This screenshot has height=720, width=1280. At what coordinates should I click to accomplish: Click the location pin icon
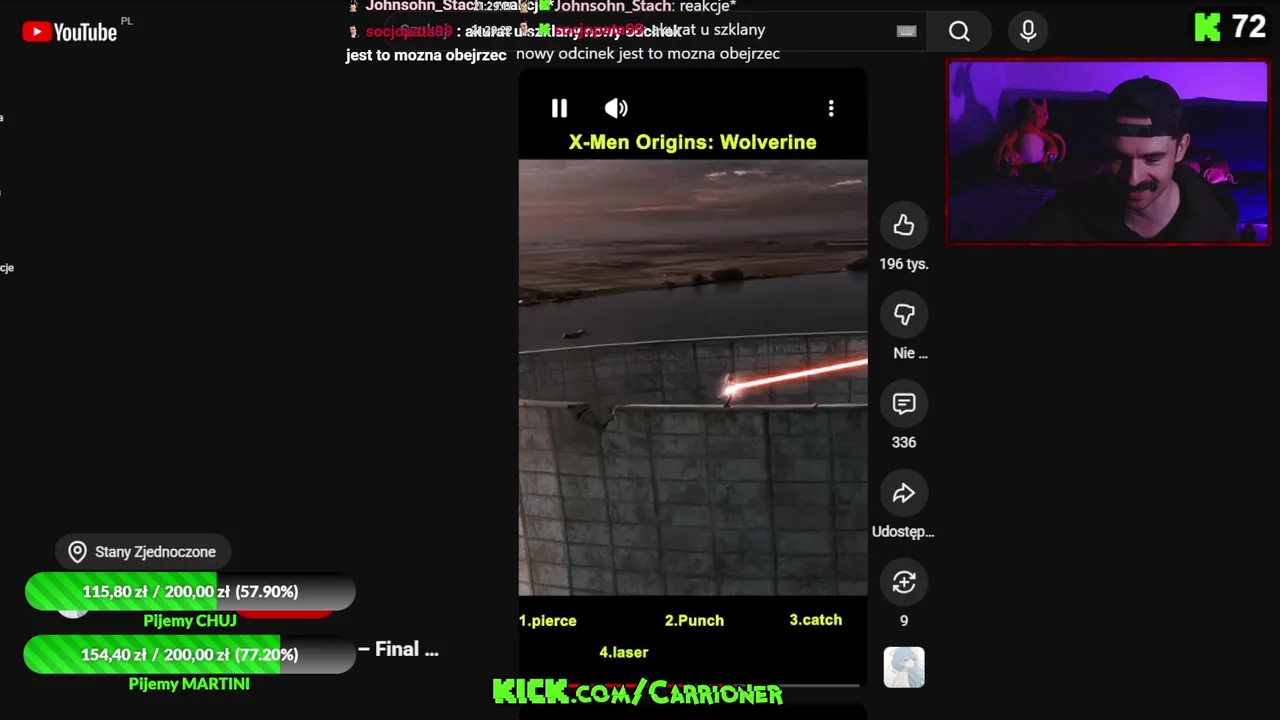point(77,552)
